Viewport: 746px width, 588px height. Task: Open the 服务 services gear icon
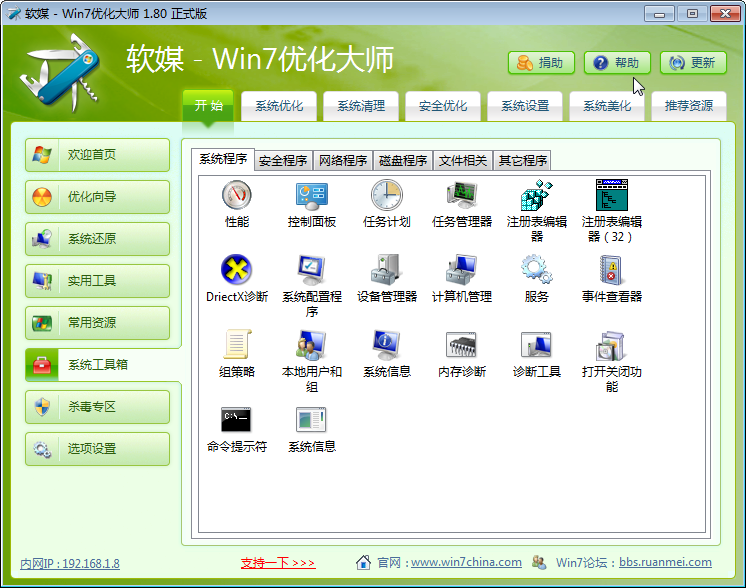pyautogui.click(x=537, y=270)
